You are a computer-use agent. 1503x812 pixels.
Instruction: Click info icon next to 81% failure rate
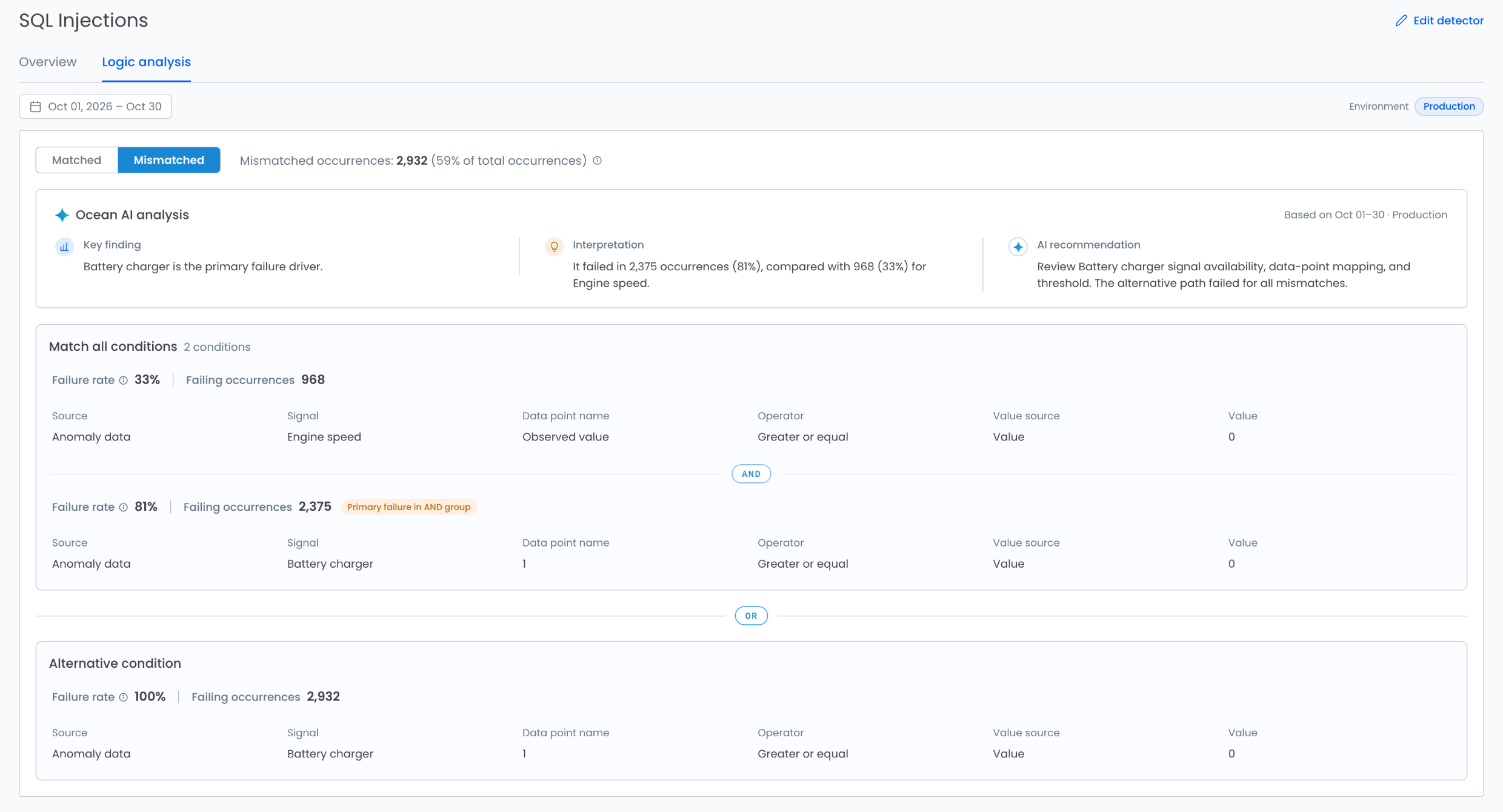(x=124, y=507)
